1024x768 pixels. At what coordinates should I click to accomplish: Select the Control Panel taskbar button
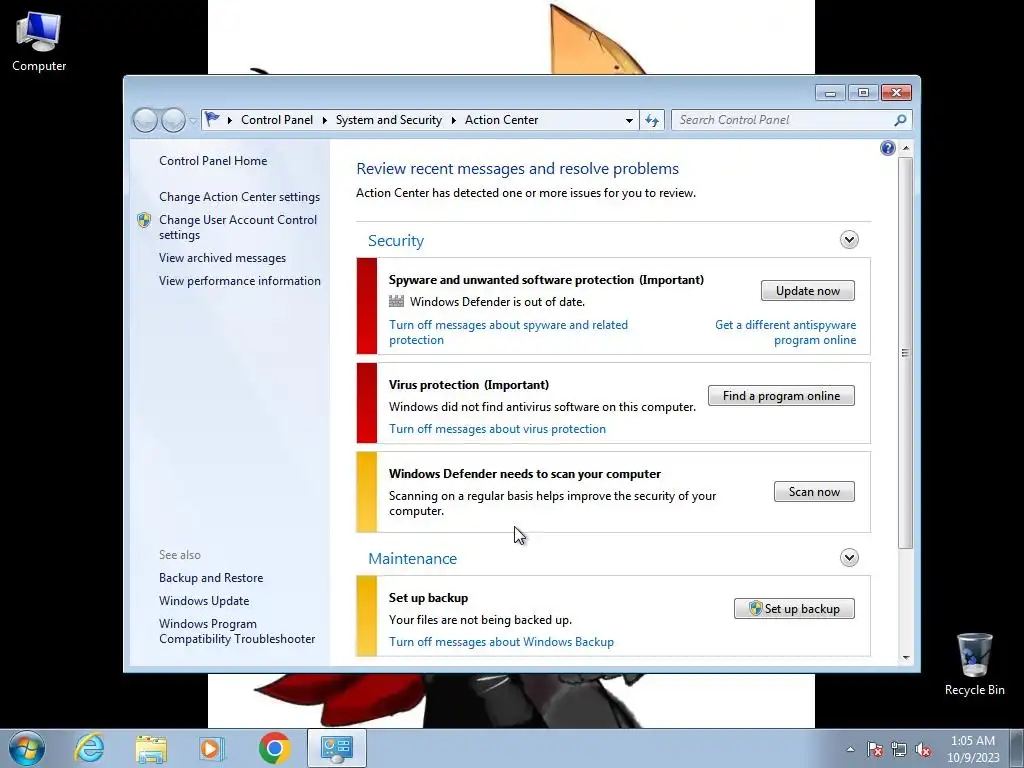(x=336, y=748)
